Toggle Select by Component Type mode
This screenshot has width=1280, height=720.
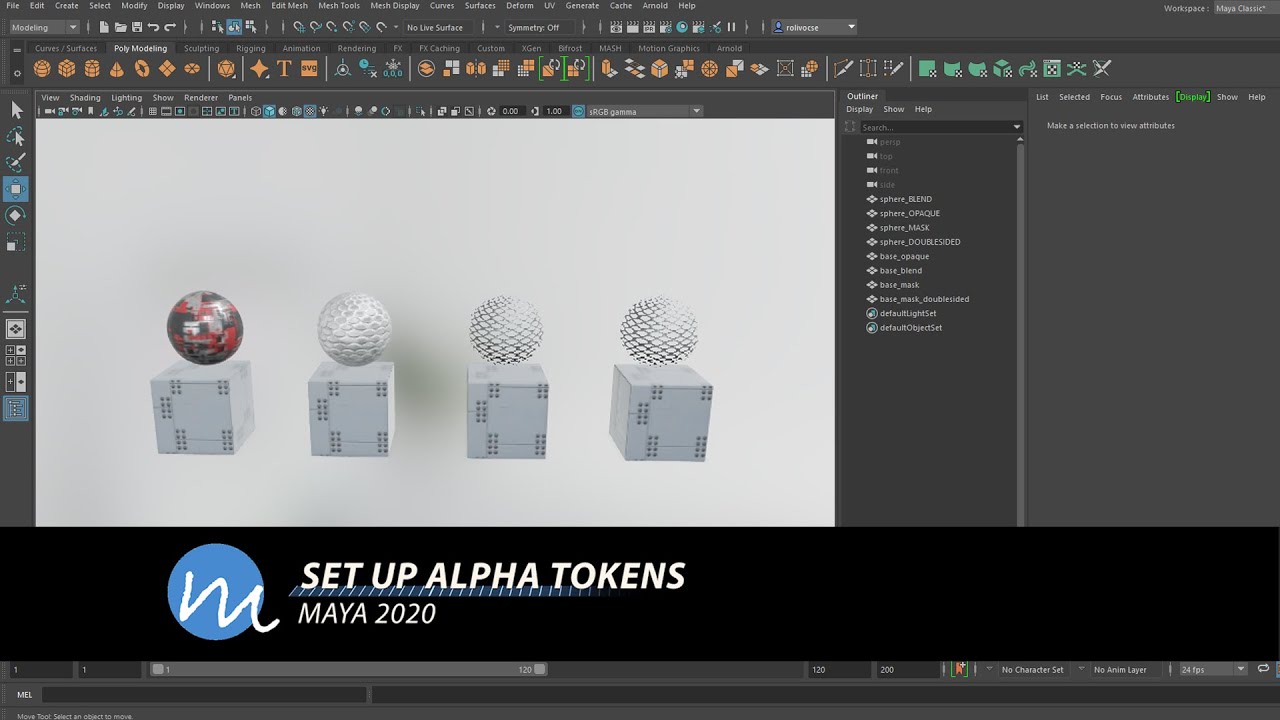(250, 27)
